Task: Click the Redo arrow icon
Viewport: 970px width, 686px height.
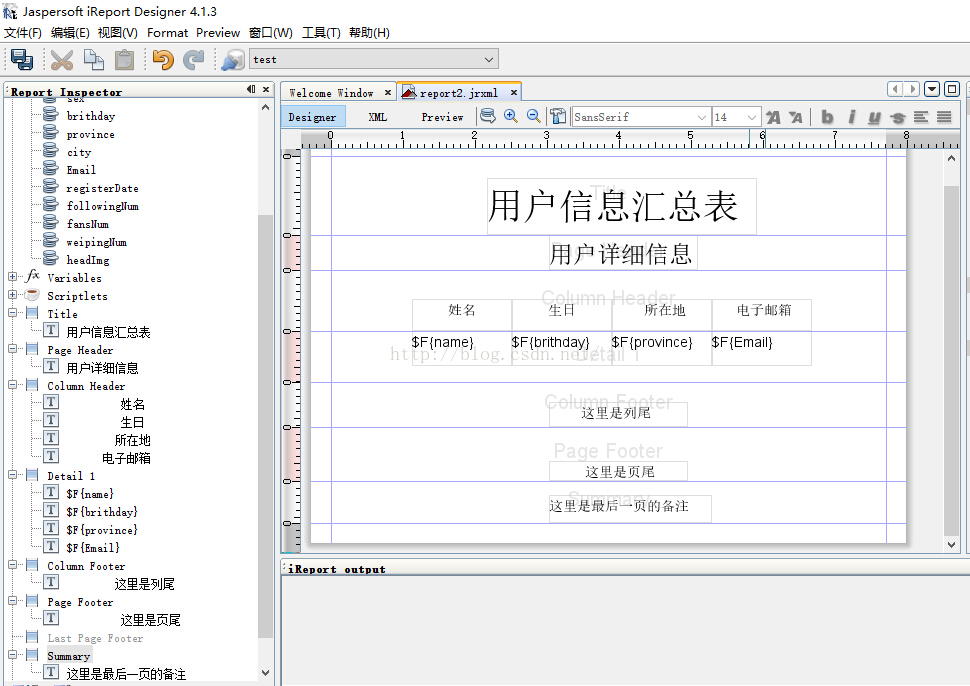Action: point(194,59)
